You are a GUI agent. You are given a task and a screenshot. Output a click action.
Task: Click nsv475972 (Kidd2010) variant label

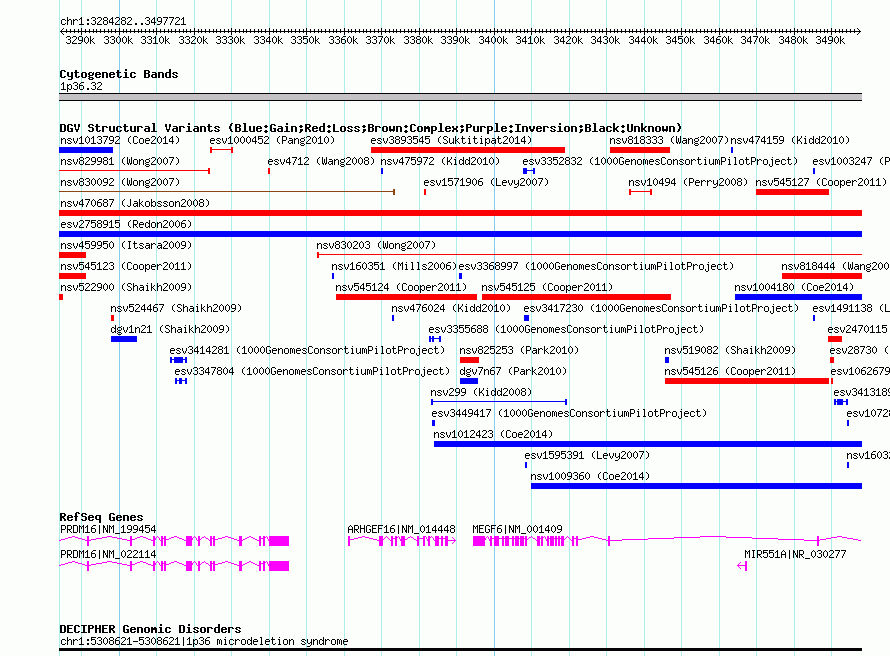(x=440, y=161)
